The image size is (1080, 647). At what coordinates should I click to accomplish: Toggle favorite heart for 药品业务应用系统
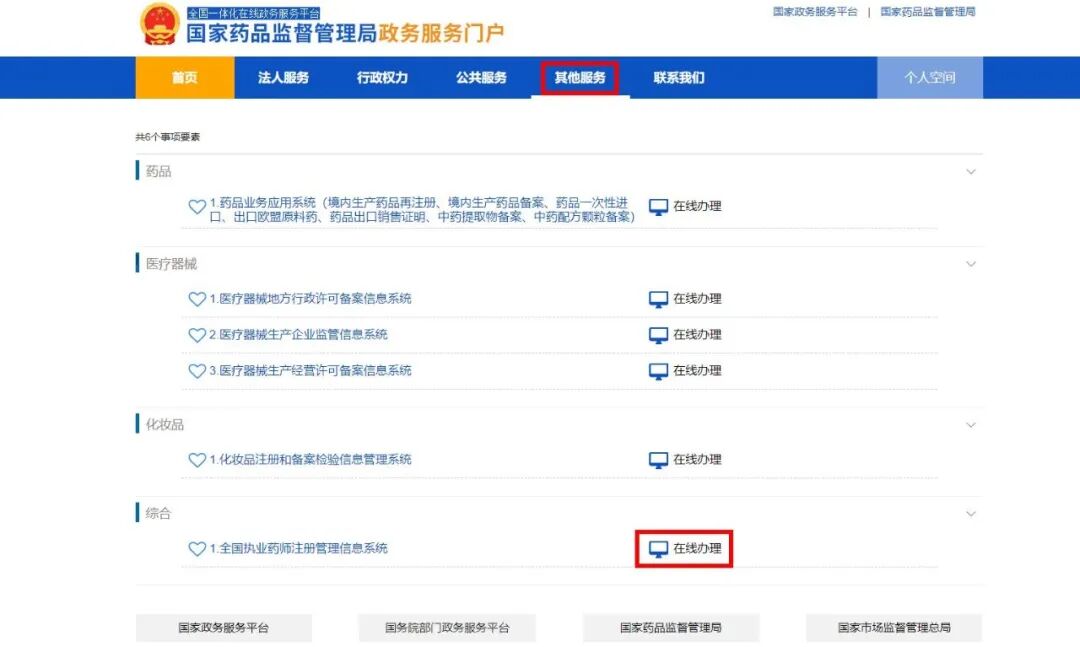198,206
